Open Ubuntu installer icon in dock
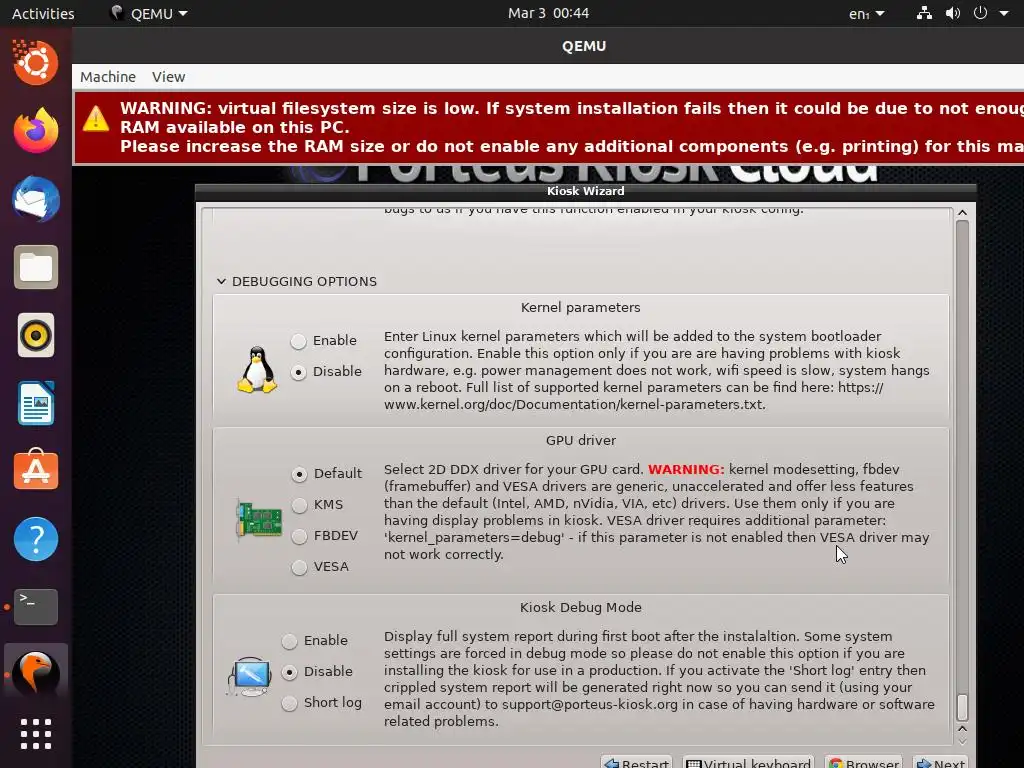Viewport: 1024px width, 768px height. point(36,63)
